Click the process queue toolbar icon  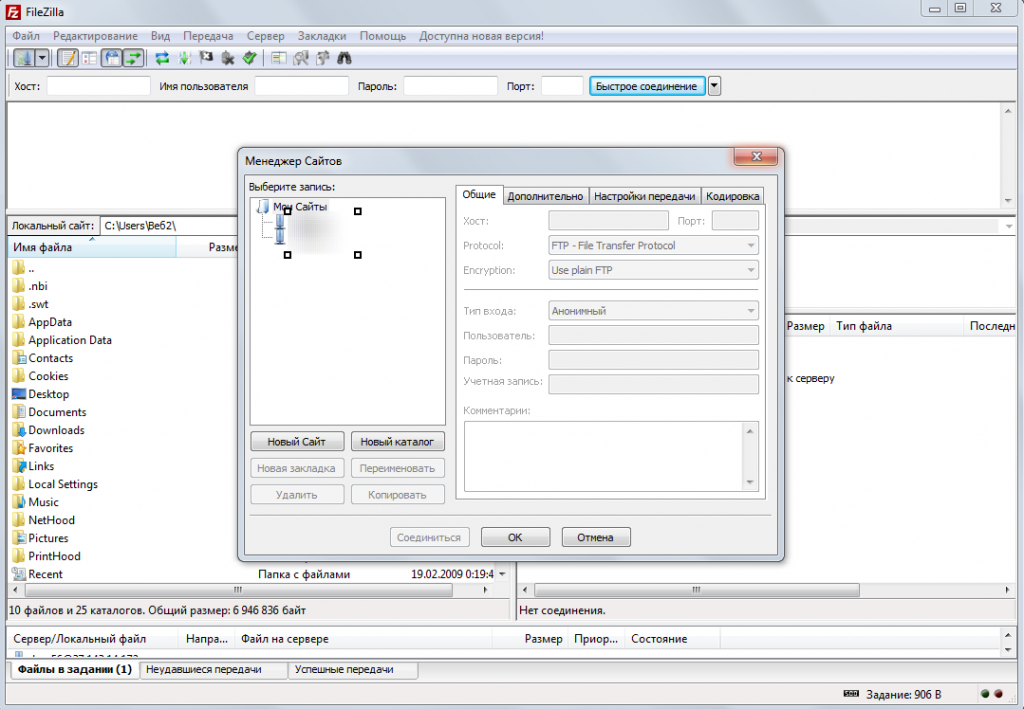coord(184,58)
